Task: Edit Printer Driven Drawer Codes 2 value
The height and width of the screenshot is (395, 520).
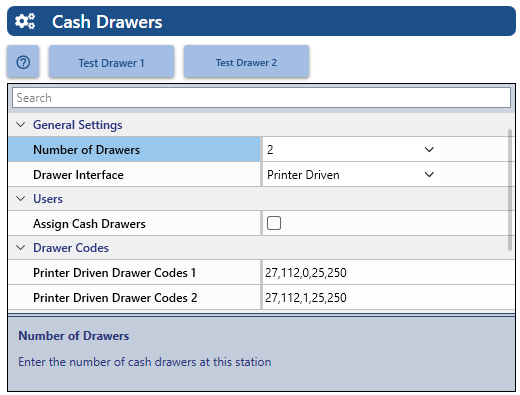Action: coord(388,297)
